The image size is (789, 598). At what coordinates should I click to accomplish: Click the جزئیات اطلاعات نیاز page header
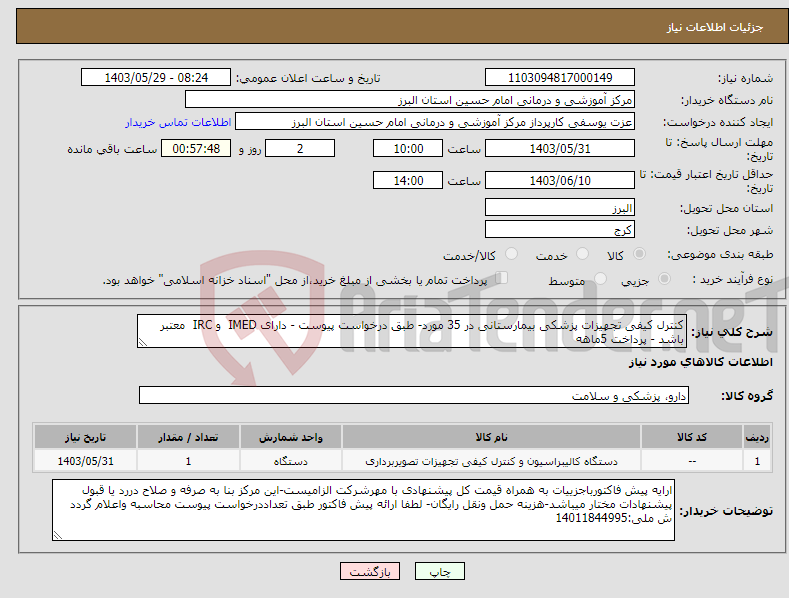point(715,27)
